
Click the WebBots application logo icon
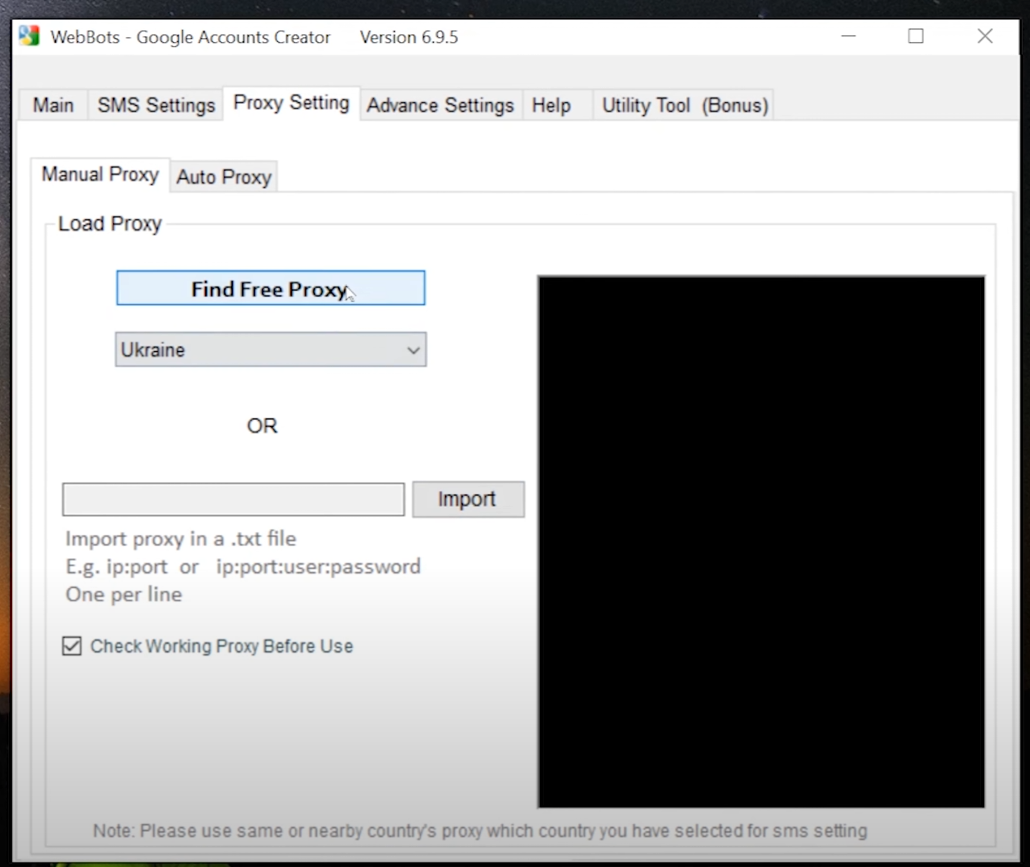pyautogui.click(x=26, y=35)
